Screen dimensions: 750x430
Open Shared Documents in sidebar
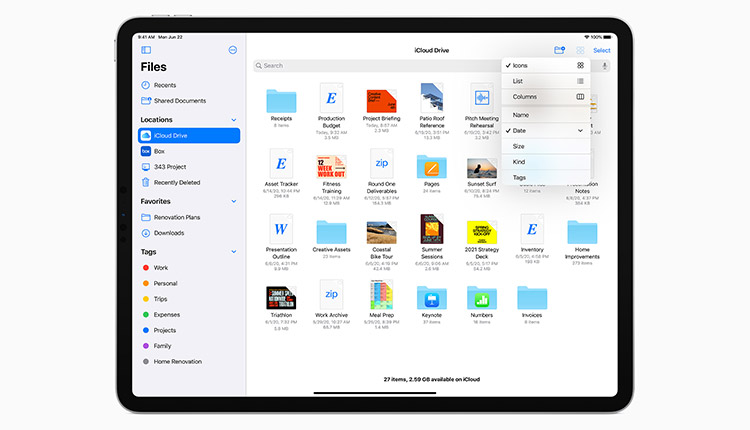tap(180, 101)
